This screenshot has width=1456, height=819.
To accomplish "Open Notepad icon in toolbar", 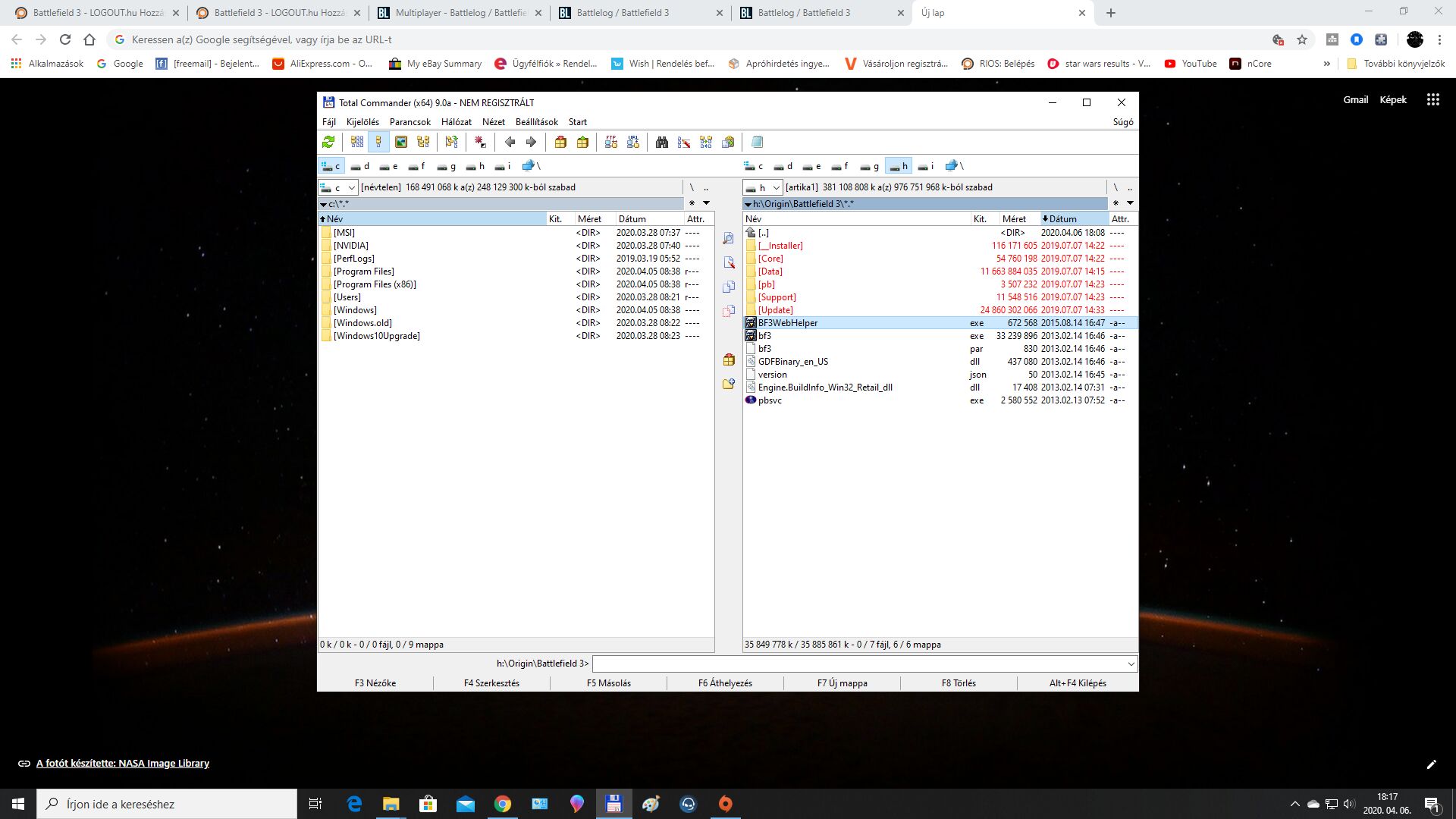I will click(x=757, y=142).
